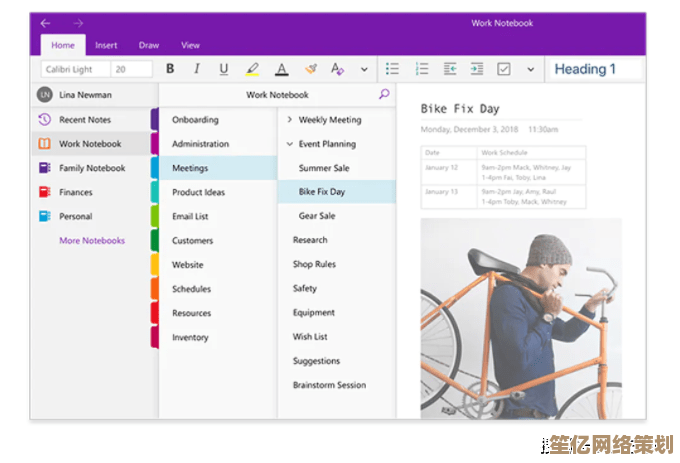The image size is (680, 463).
Task: Click the More Notebooks link
Action: pos(92,241)
